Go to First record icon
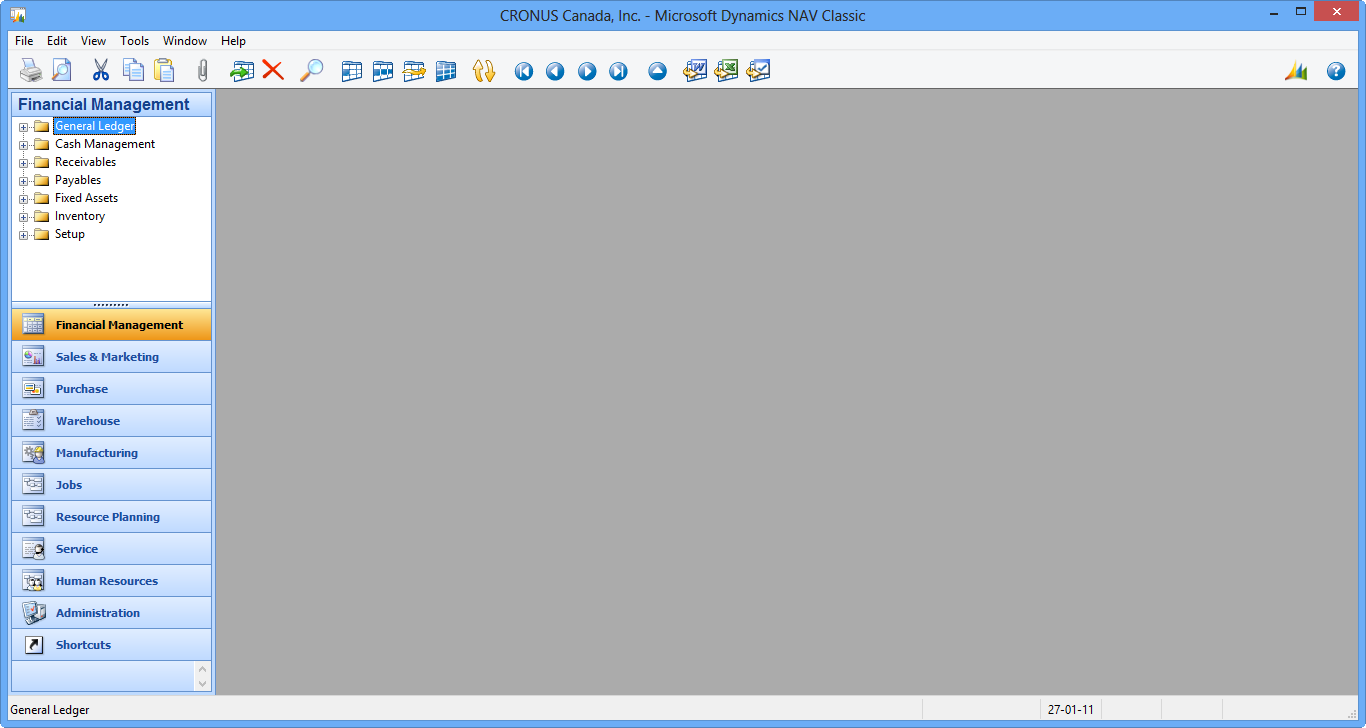 pyautogui.click(x=524, y=71)
